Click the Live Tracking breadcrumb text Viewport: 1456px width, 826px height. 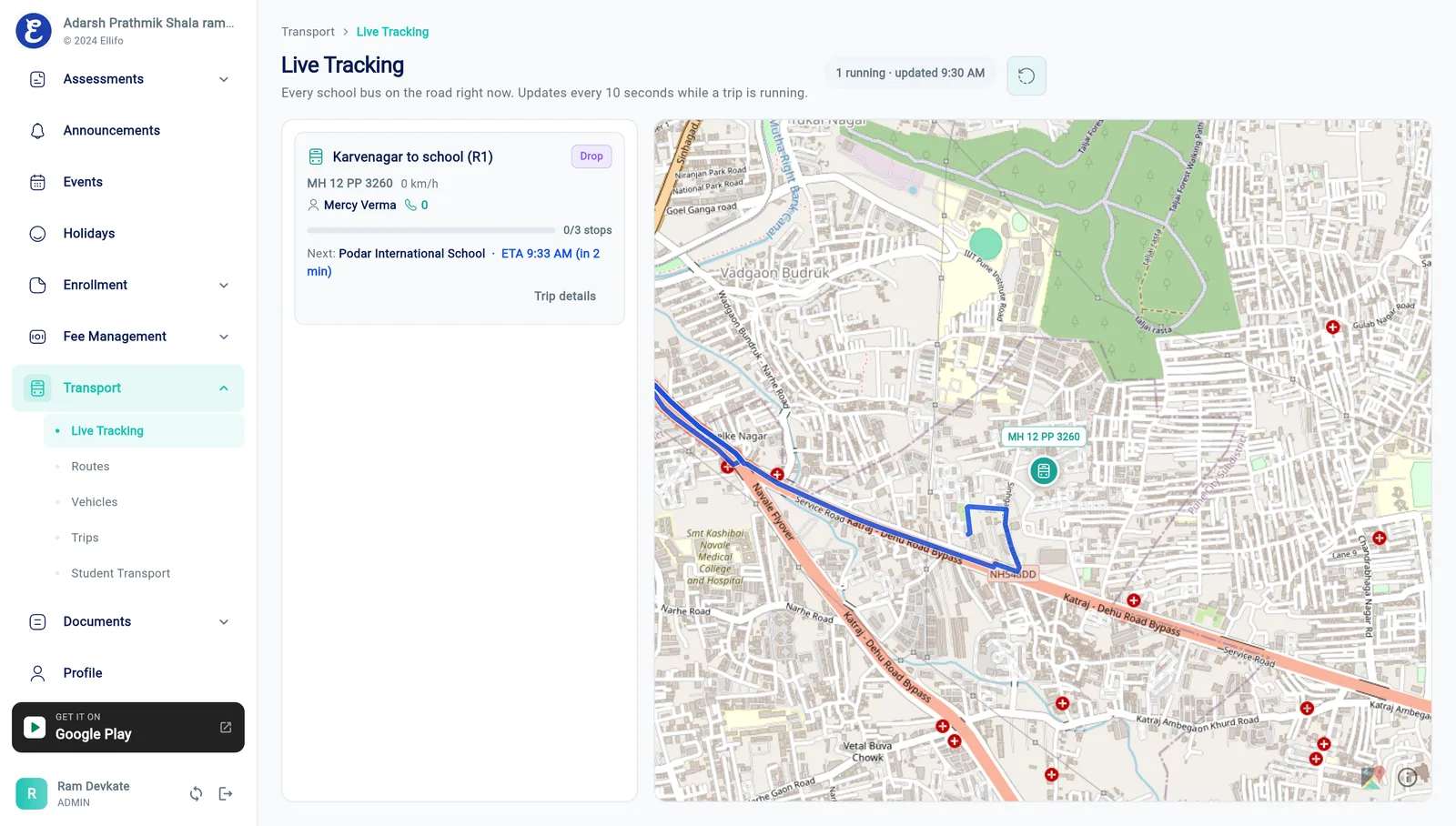[x=392, y=32]
